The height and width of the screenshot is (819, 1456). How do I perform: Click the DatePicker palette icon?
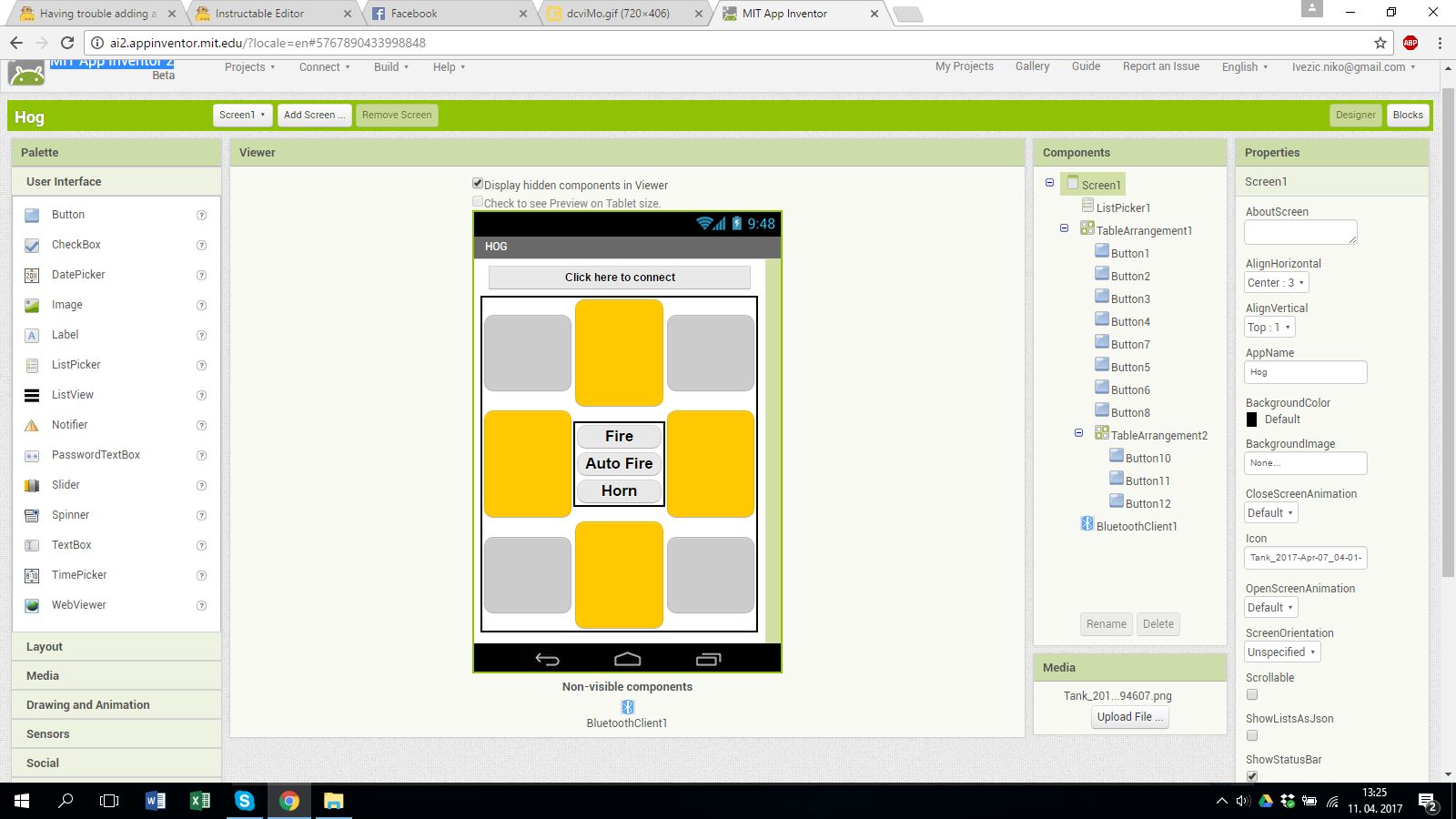[32, 276]
